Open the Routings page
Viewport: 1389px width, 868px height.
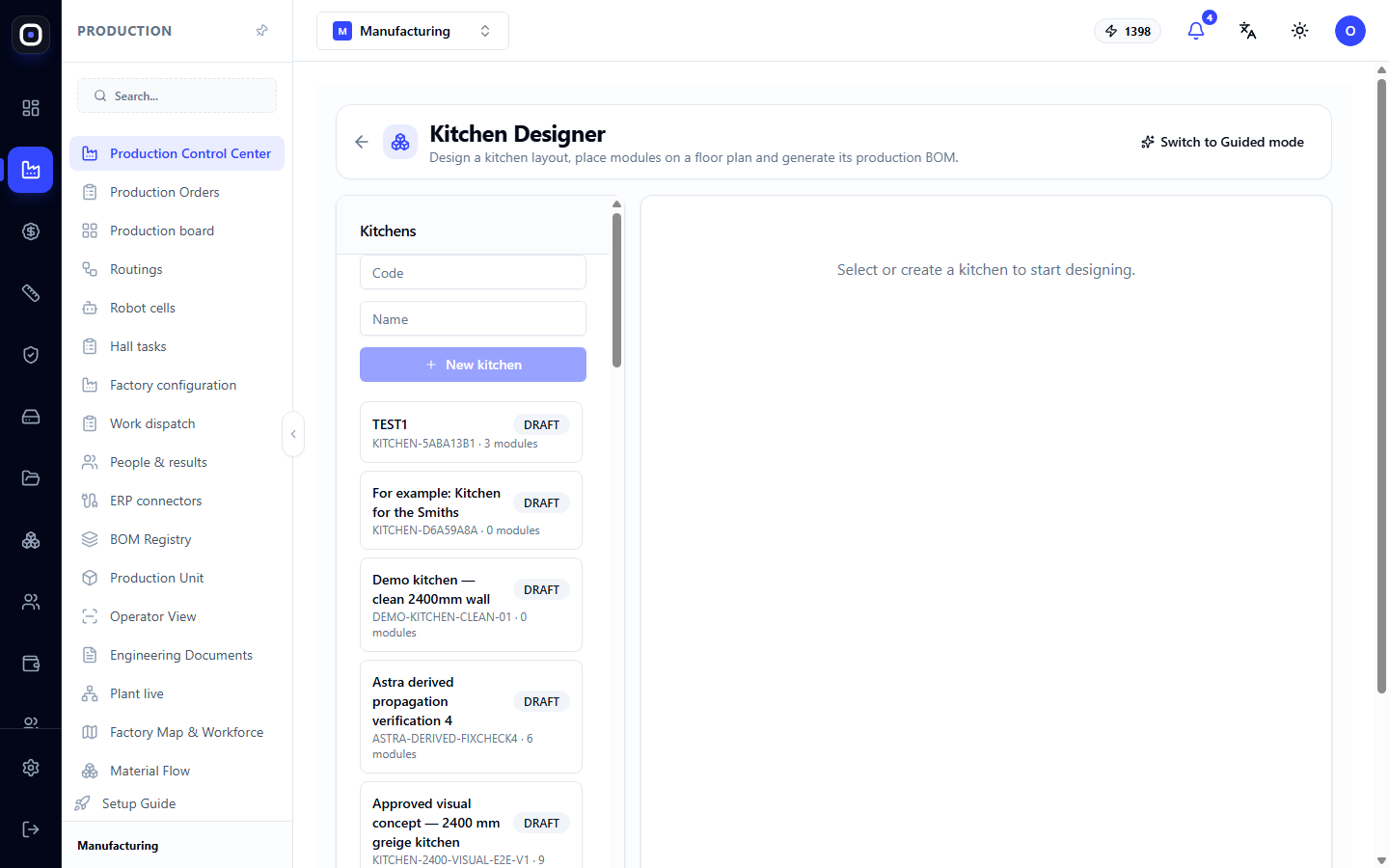[x=177, y=269]
